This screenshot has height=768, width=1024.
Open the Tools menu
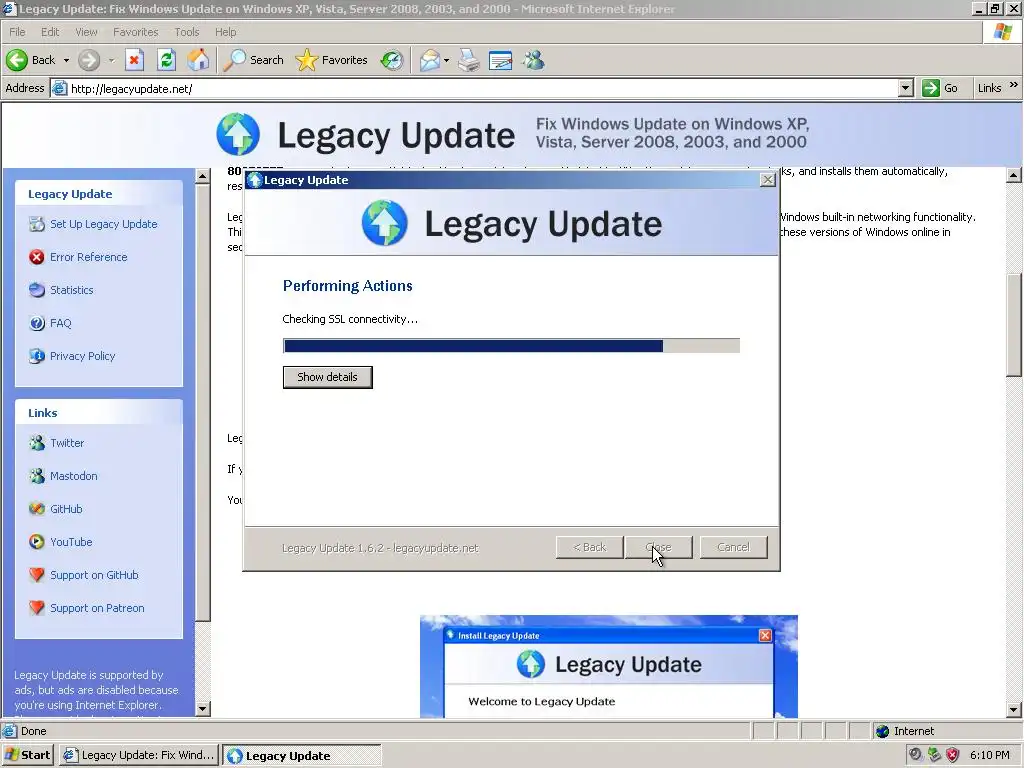click(x=187, y=32)
